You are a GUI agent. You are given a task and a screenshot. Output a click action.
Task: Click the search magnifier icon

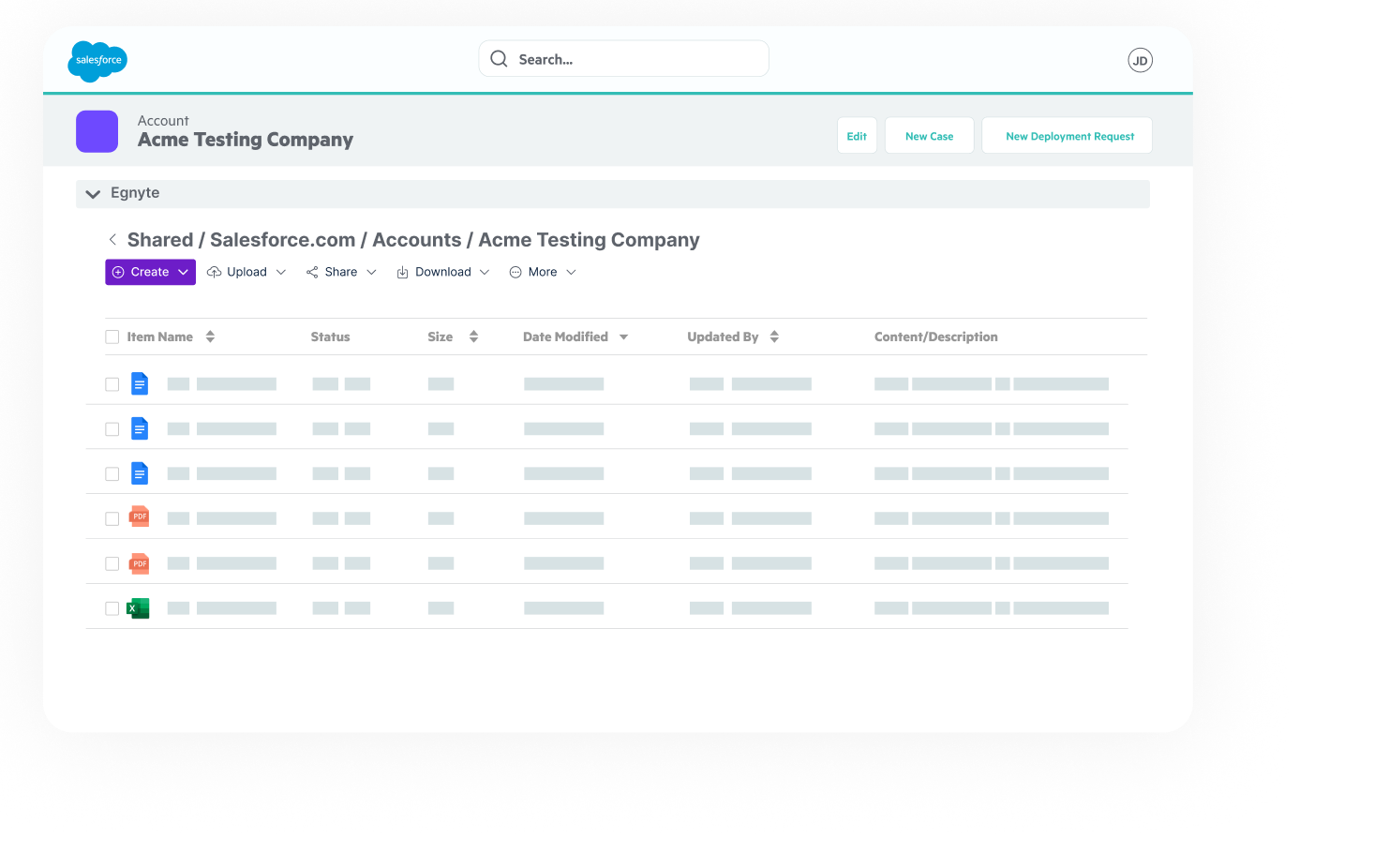(499, 58)
